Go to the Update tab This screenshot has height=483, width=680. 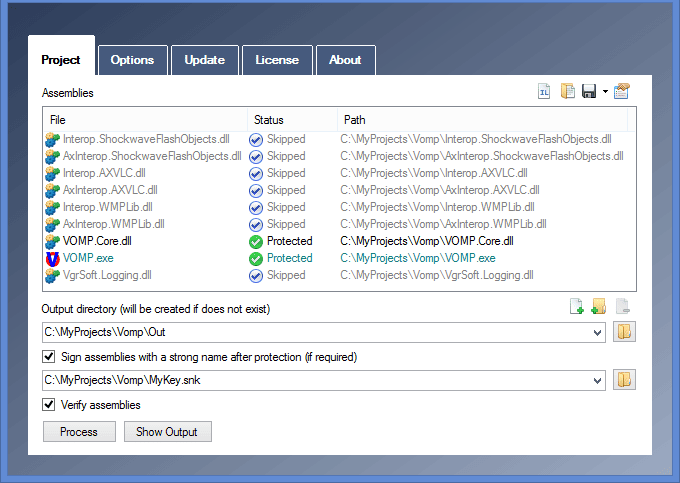204,60
